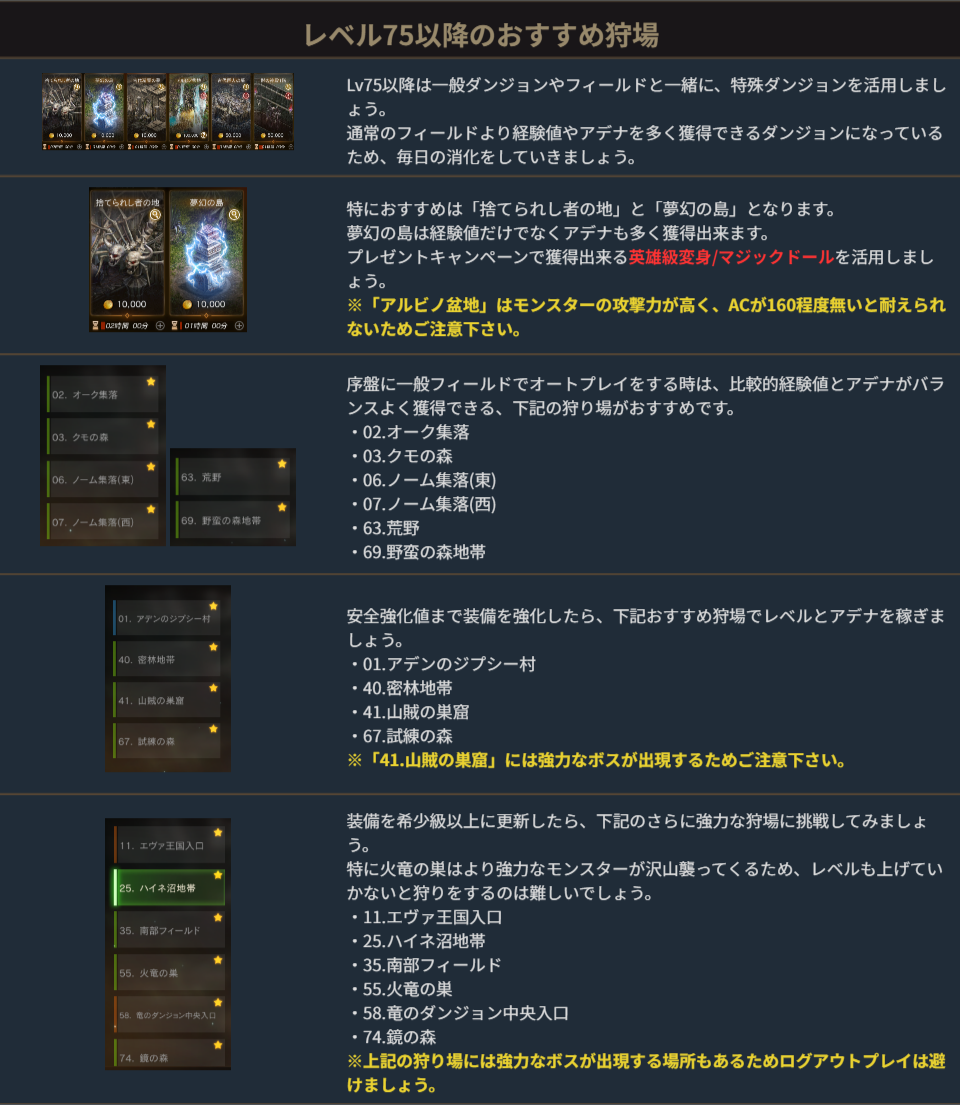This screenshot has width=960, height=1105.
Task: Open the large 夢幻の島 dungeon card
Action: tap(207, 254)
